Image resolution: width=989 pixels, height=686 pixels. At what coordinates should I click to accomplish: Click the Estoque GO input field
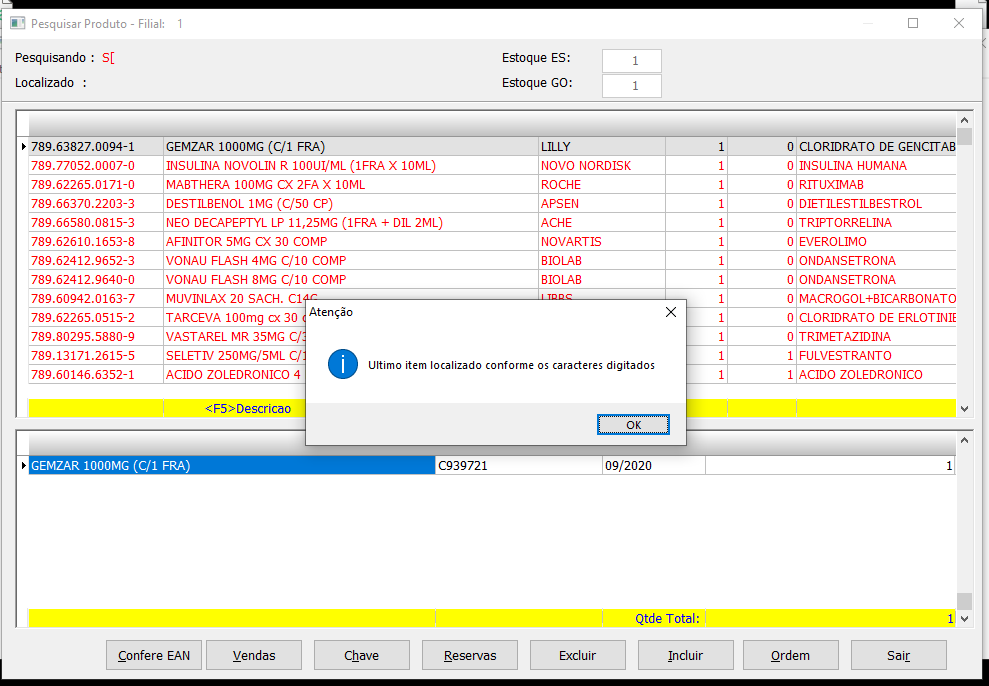click(x=631, y=86)
